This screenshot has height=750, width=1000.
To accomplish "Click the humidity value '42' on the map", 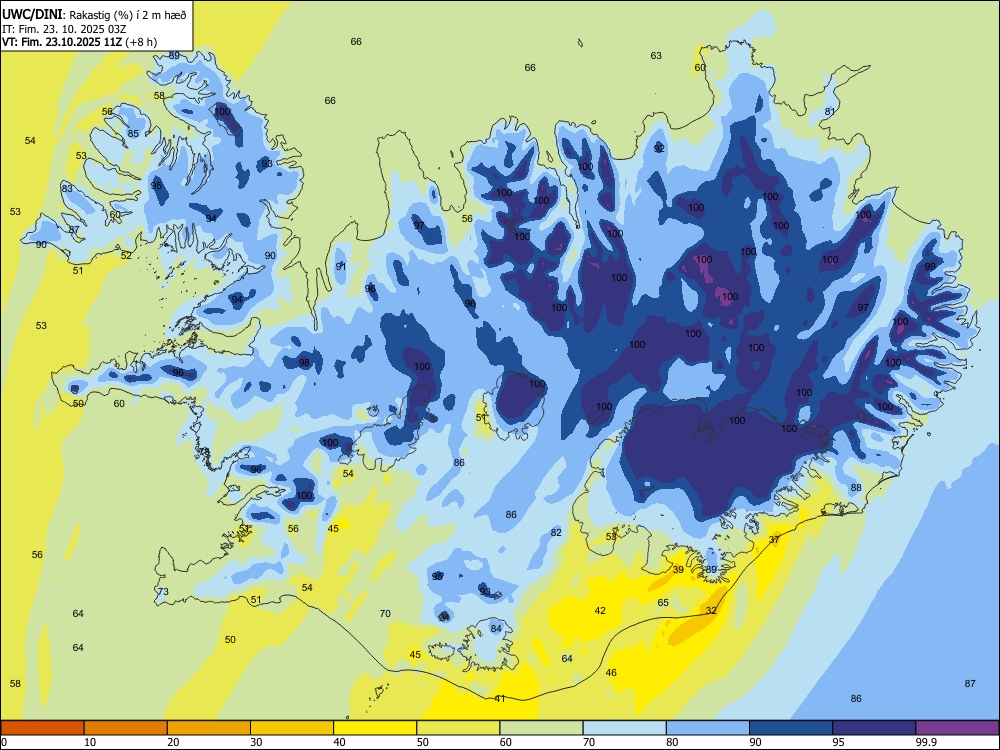I will 600,610.
